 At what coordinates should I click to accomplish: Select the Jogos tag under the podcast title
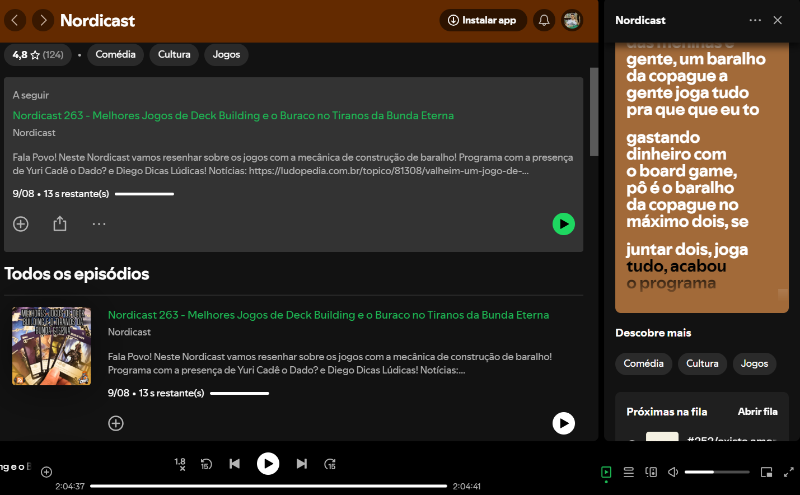(226, 55)
